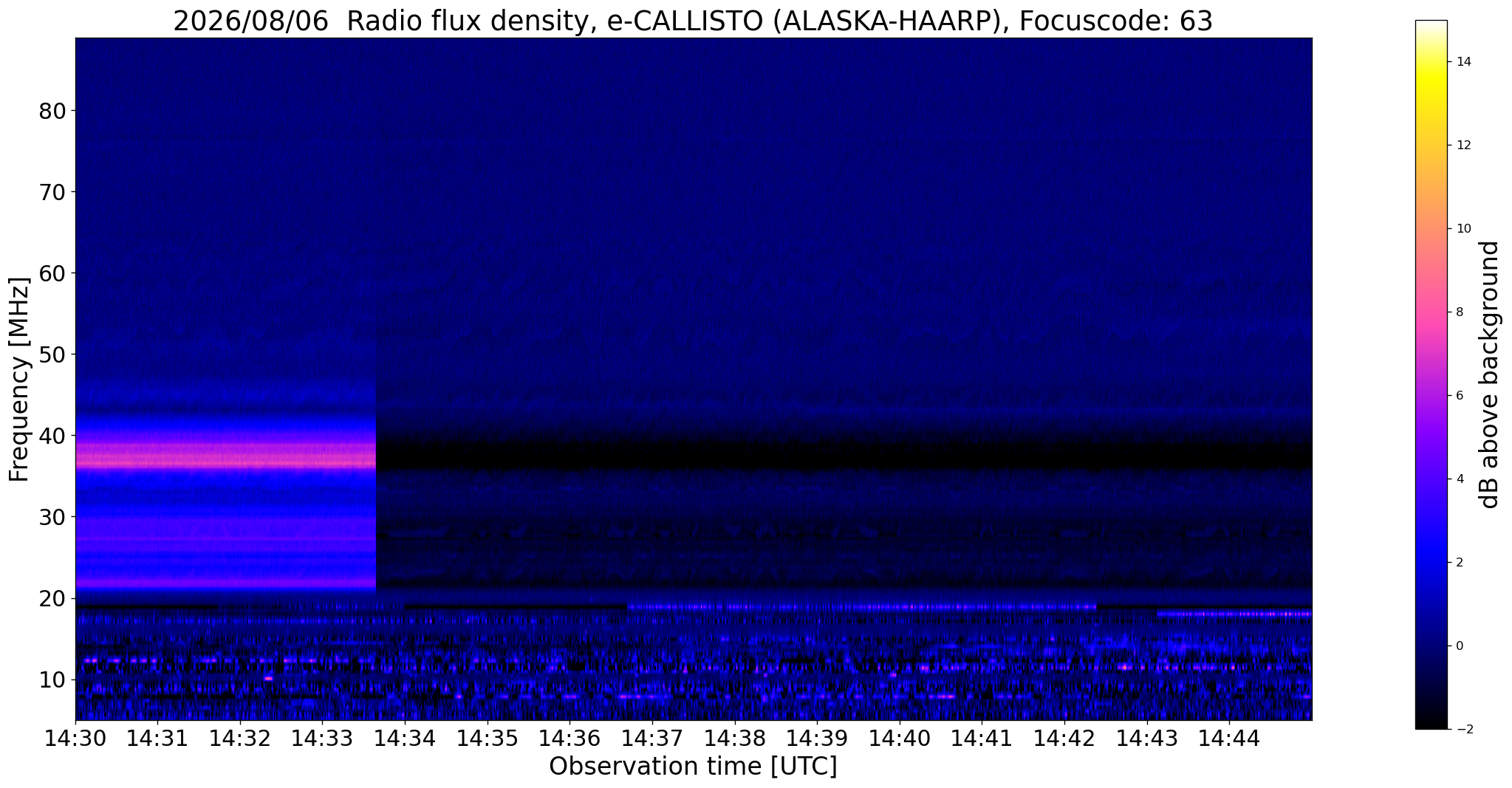Click the 14:34 time axis label
Viewport: 1512px width, 788px height.
(405, 739)
